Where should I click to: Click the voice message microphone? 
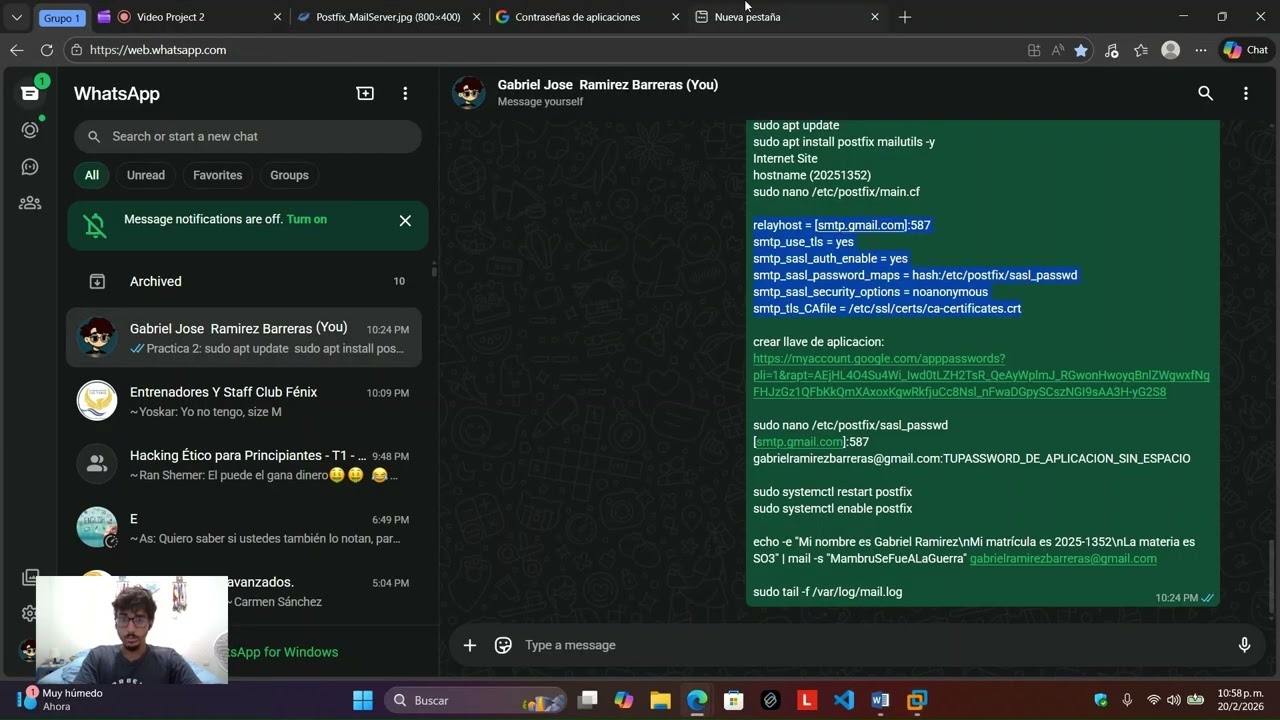pos(1244,645)
